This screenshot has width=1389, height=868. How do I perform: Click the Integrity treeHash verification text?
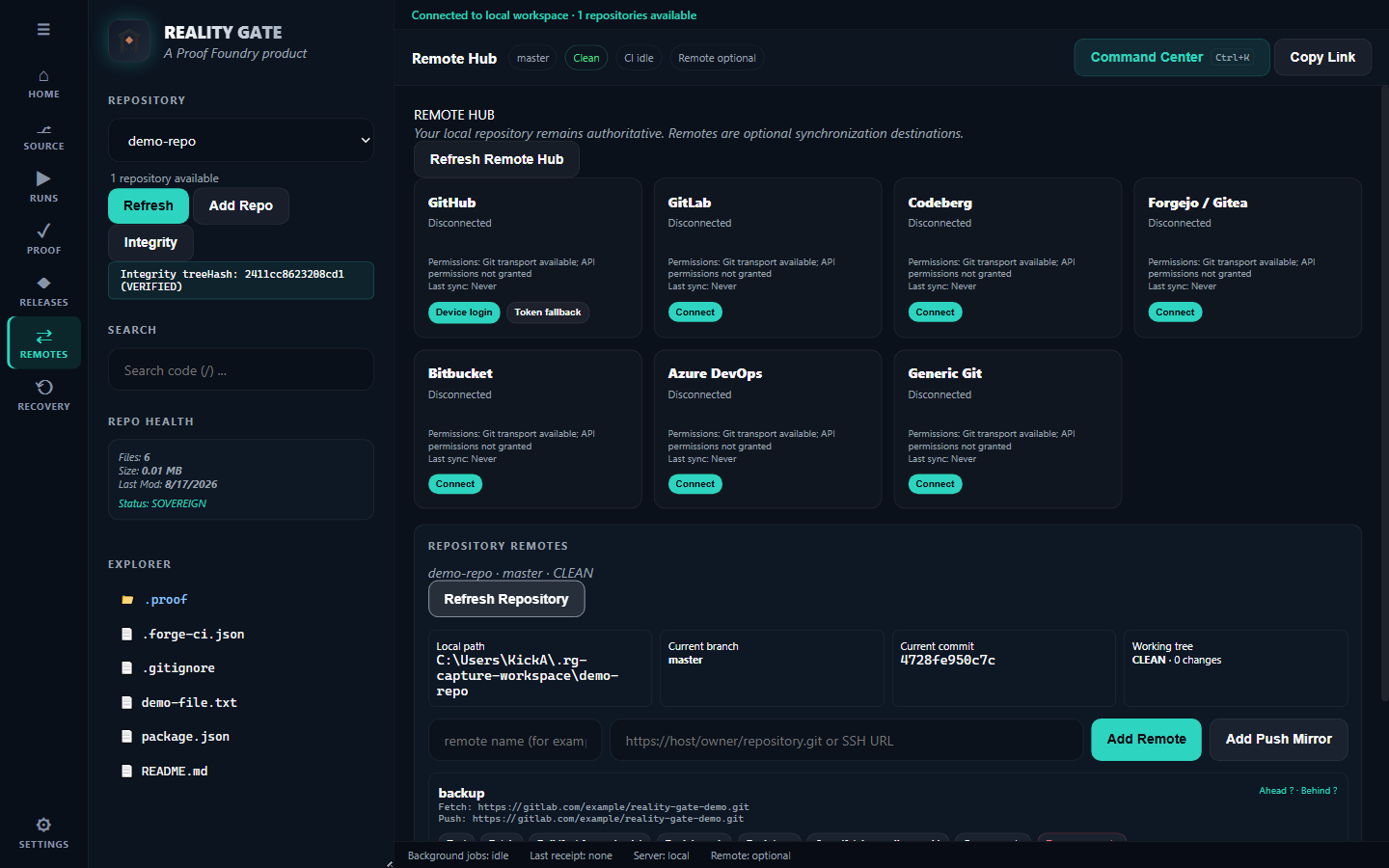(241, 281)
